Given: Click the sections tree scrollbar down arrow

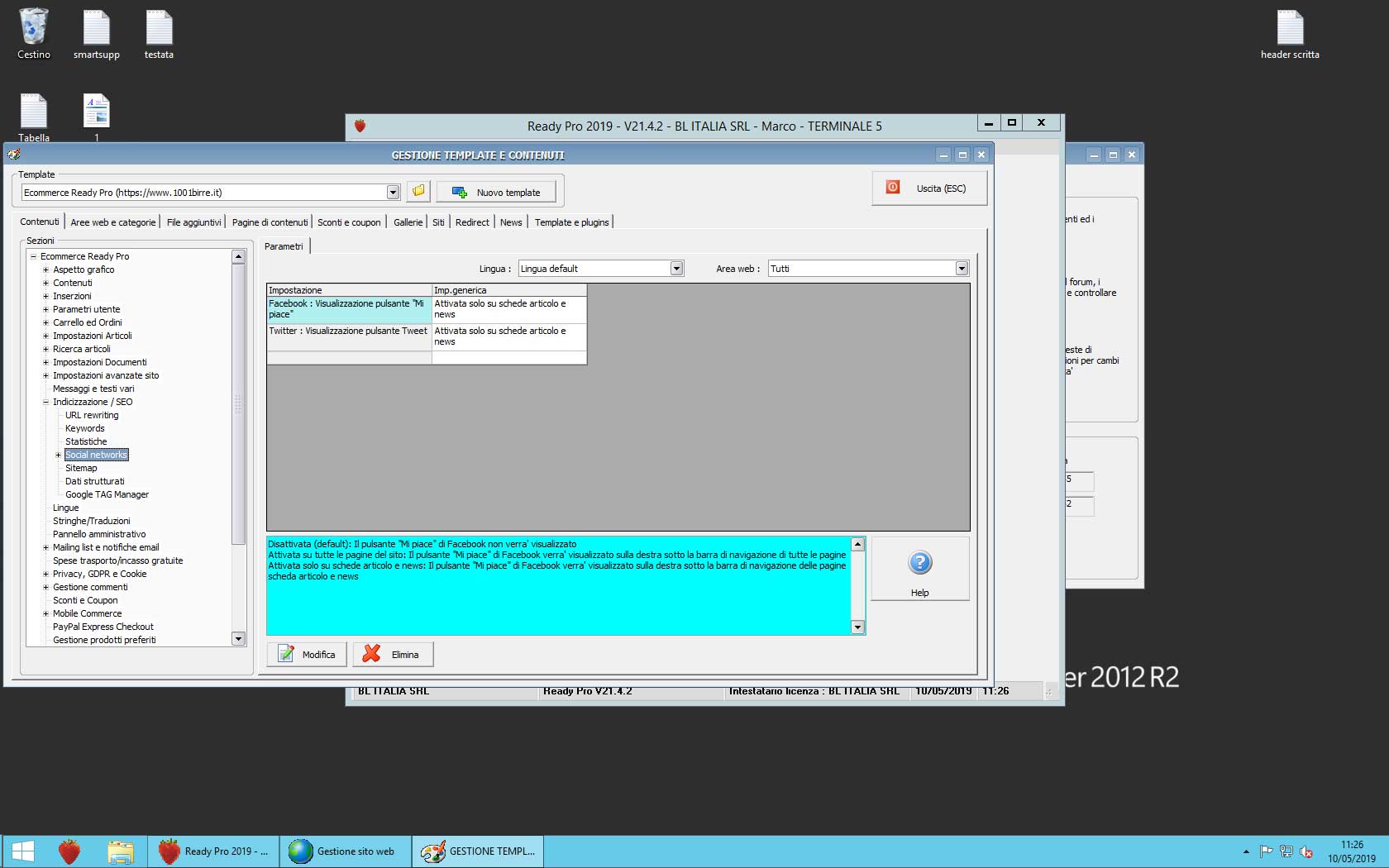Looking at the screenshot, I should click(x=239, y=638).
